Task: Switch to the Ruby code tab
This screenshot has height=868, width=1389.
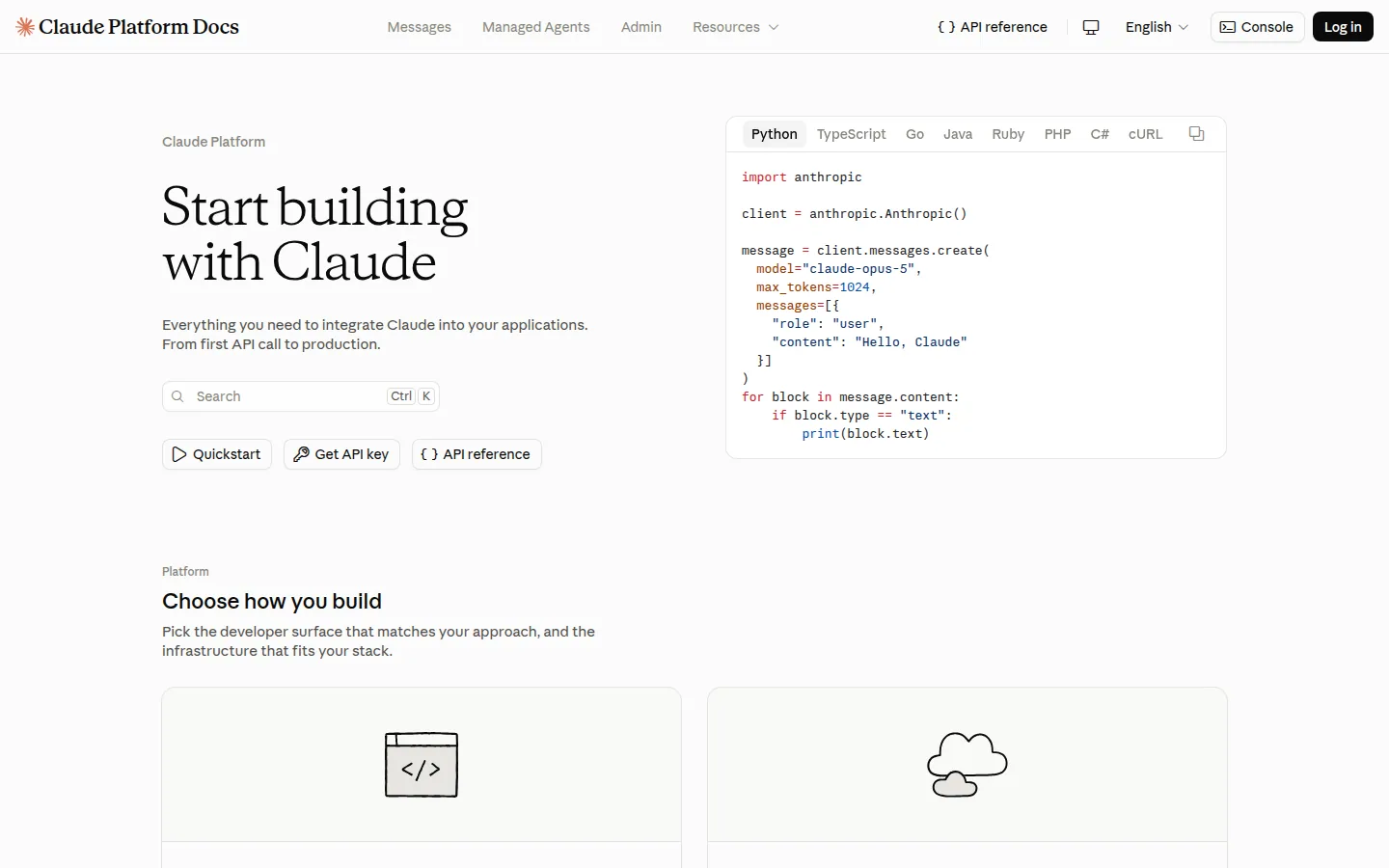Action: (1008, 134)
